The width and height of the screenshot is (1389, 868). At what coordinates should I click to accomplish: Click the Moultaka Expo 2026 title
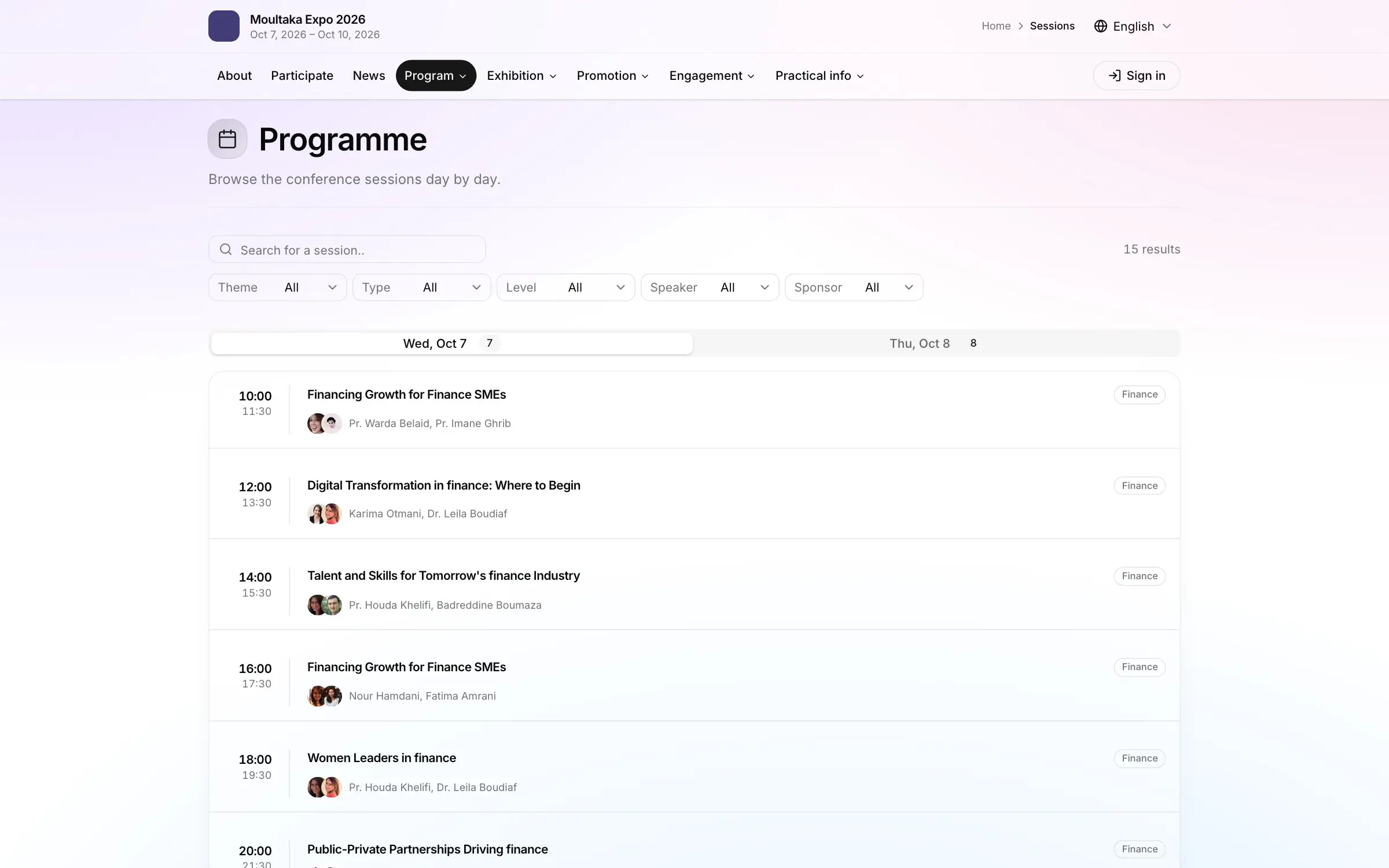click(307, 19)
